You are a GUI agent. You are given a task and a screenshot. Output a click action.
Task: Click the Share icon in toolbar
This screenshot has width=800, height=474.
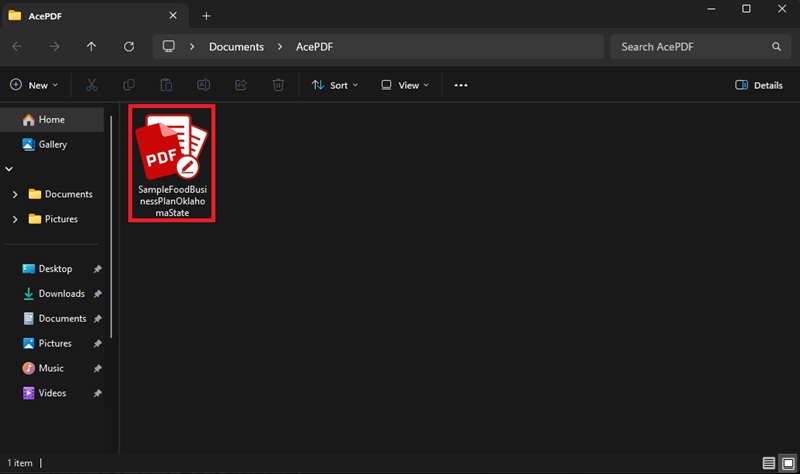click(241, 85)
